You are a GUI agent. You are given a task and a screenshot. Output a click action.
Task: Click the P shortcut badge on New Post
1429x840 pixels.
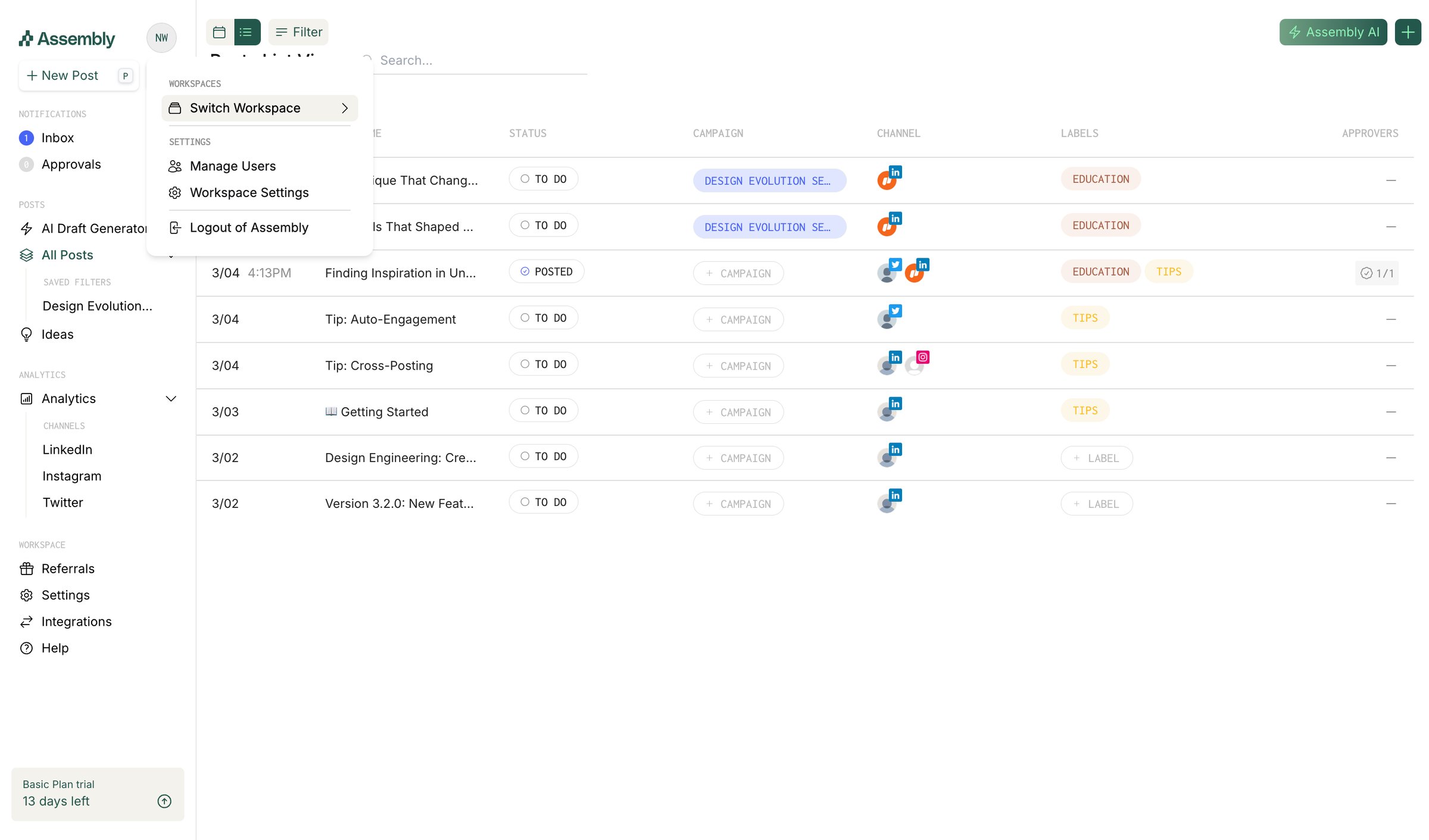(125, 76)
